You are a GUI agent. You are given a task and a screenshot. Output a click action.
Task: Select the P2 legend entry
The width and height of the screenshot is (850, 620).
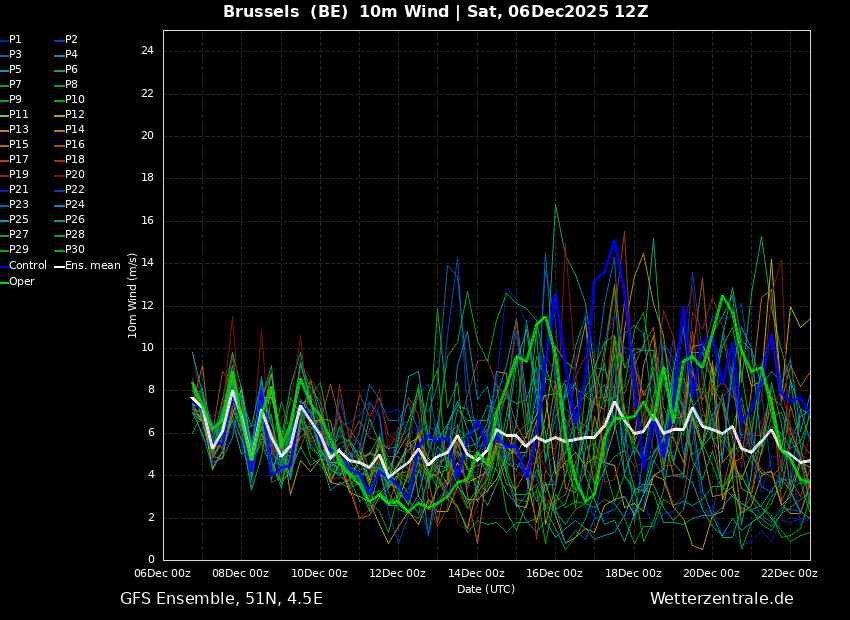coord(71,40)
